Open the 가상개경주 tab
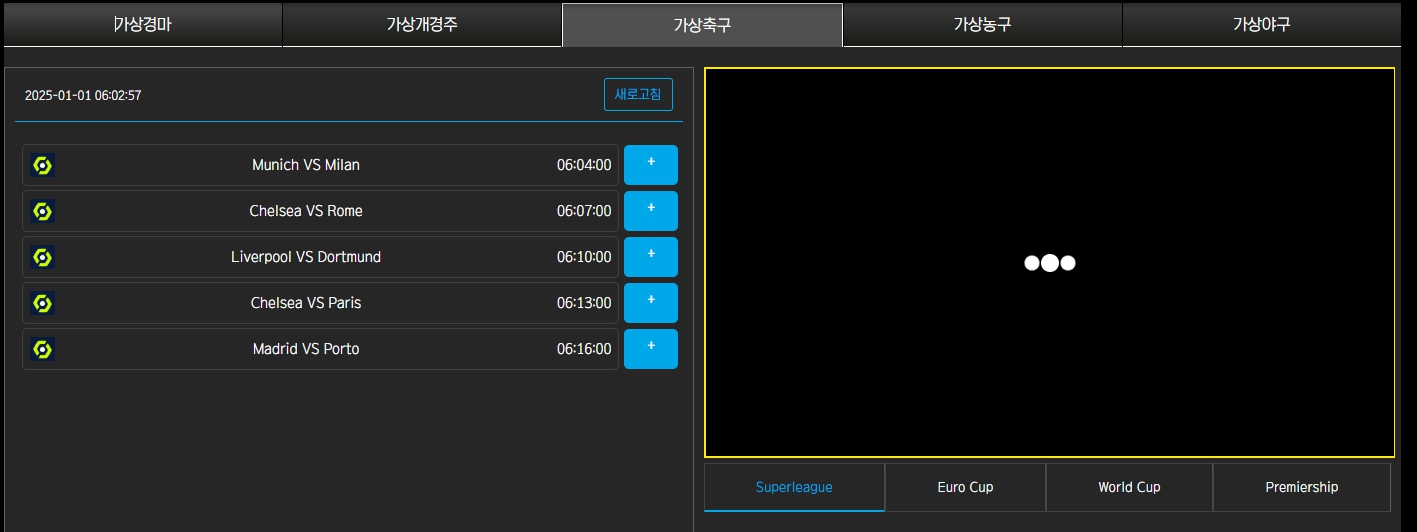The width and height of the screenshot is (1417, 532). (422, 25)
